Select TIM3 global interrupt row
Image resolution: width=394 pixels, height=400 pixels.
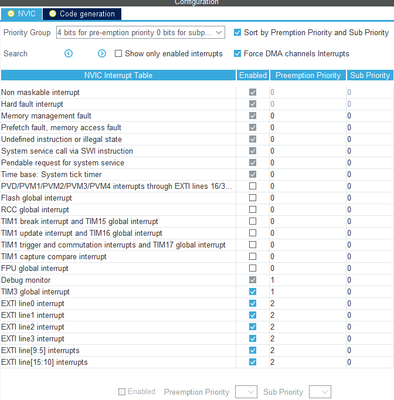(197, 292)
